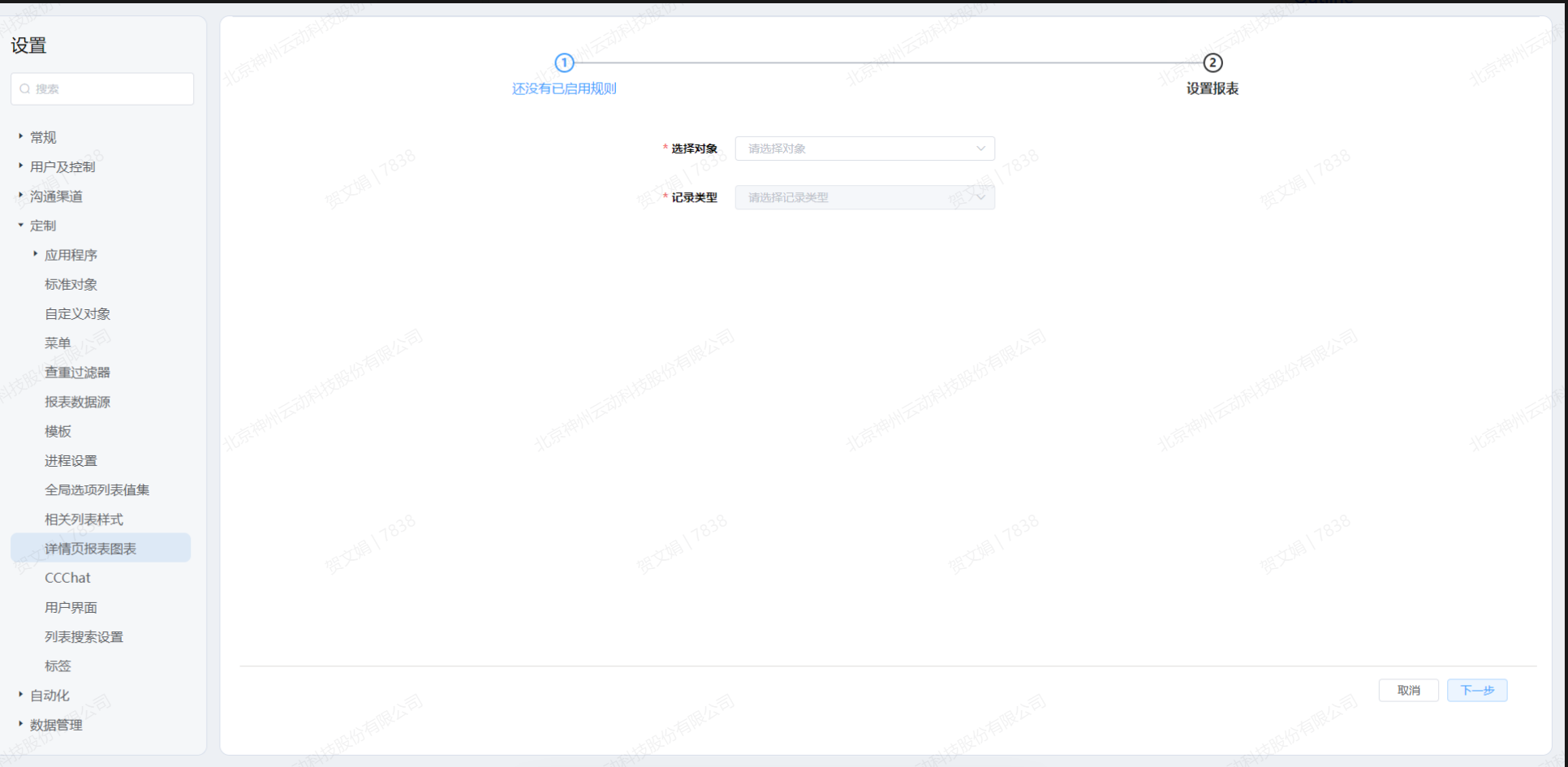This screenshot has height=767, width=1568.
Task: Click the 下一步 button
Action: (x=1476, y=690)
